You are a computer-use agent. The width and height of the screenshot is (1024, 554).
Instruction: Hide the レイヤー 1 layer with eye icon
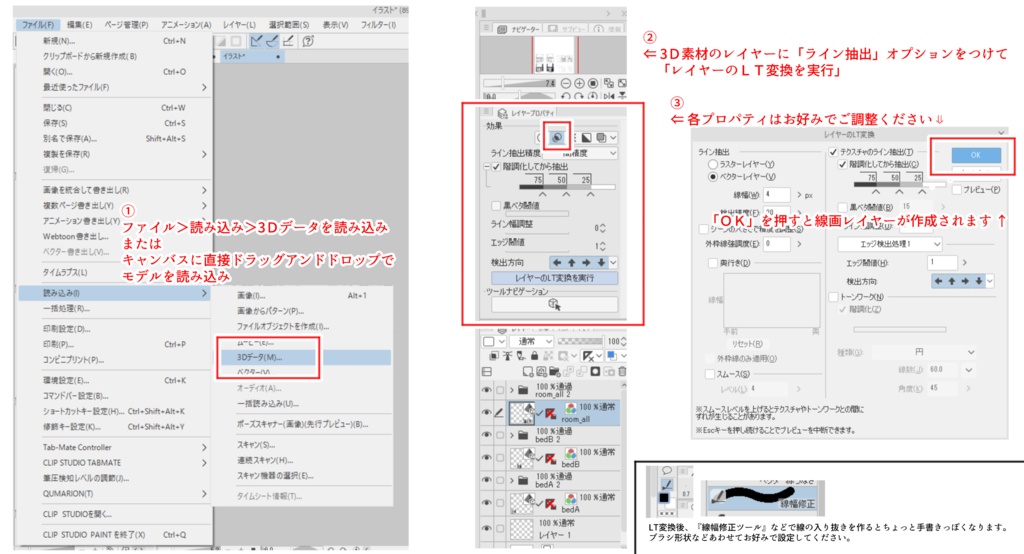click(x=487, y=528)
